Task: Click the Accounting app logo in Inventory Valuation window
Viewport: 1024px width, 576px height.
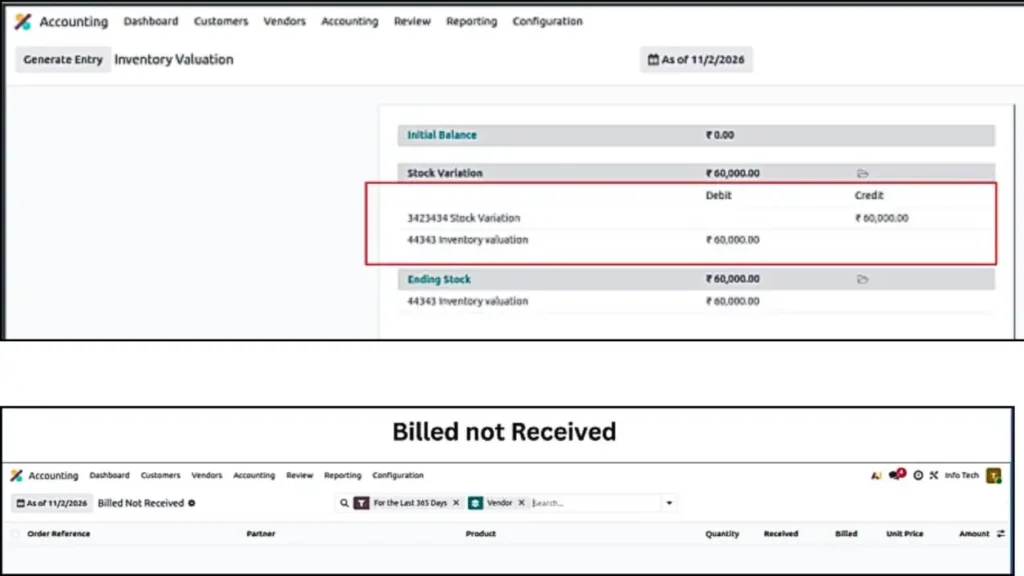Action: pos(23,22)
